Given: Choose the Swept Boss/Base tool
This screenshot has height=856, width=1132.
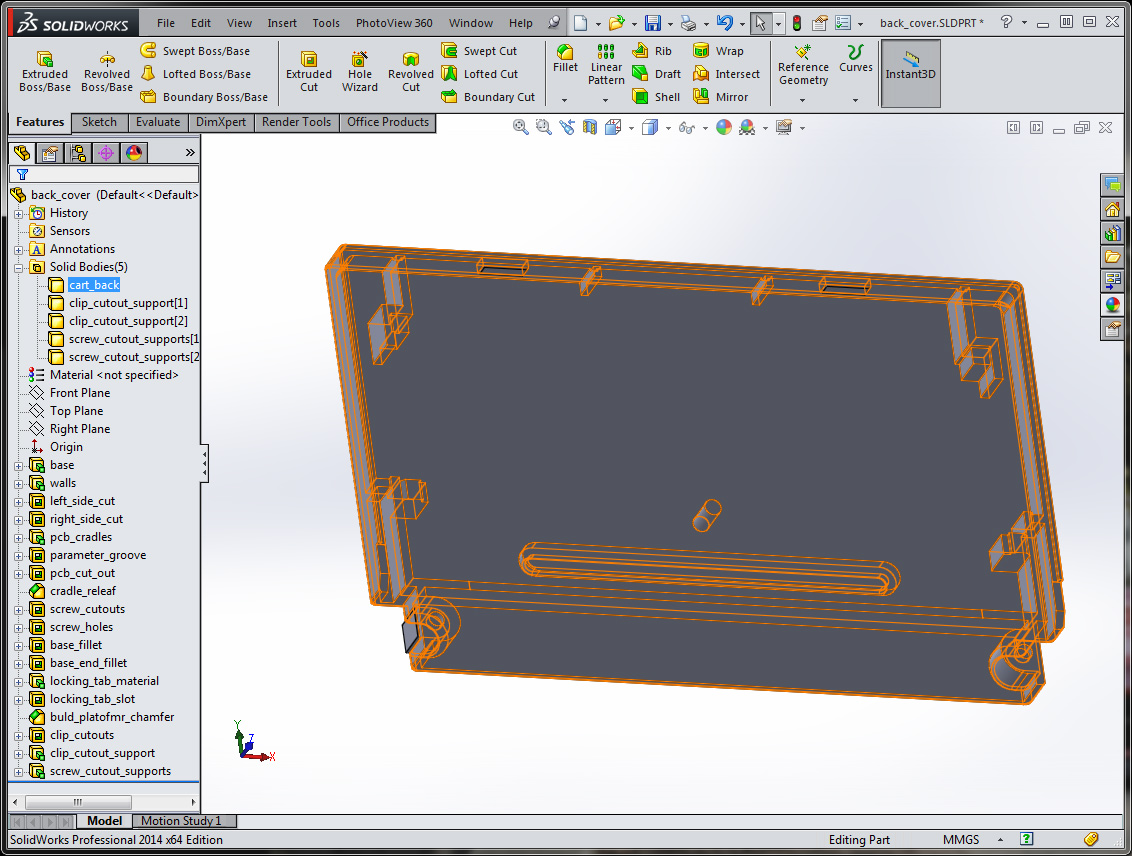Looking at the screenshot, I should tap(195, 51).
